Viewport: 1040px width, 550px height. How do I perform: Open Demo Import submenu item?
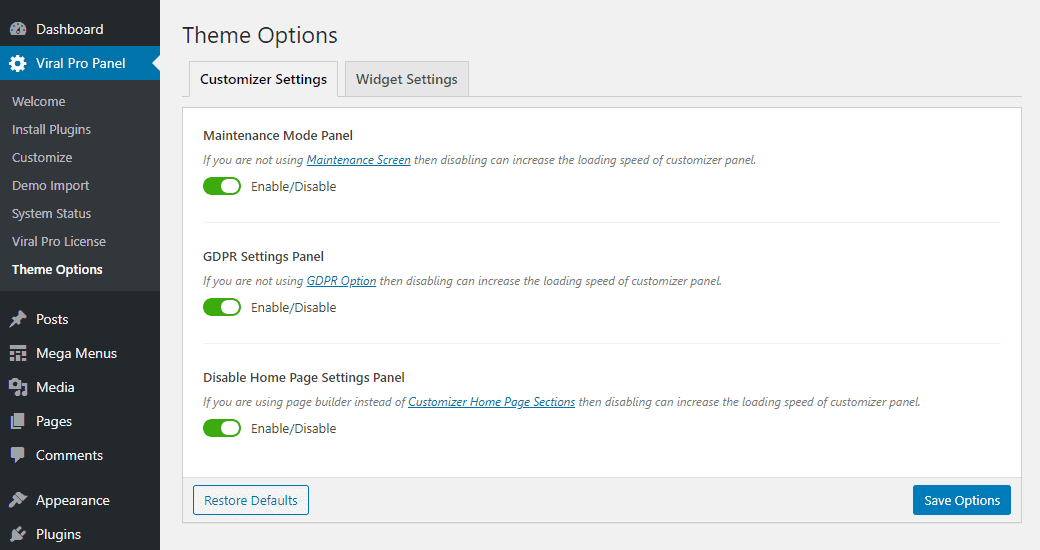click(x=50, y=186)
